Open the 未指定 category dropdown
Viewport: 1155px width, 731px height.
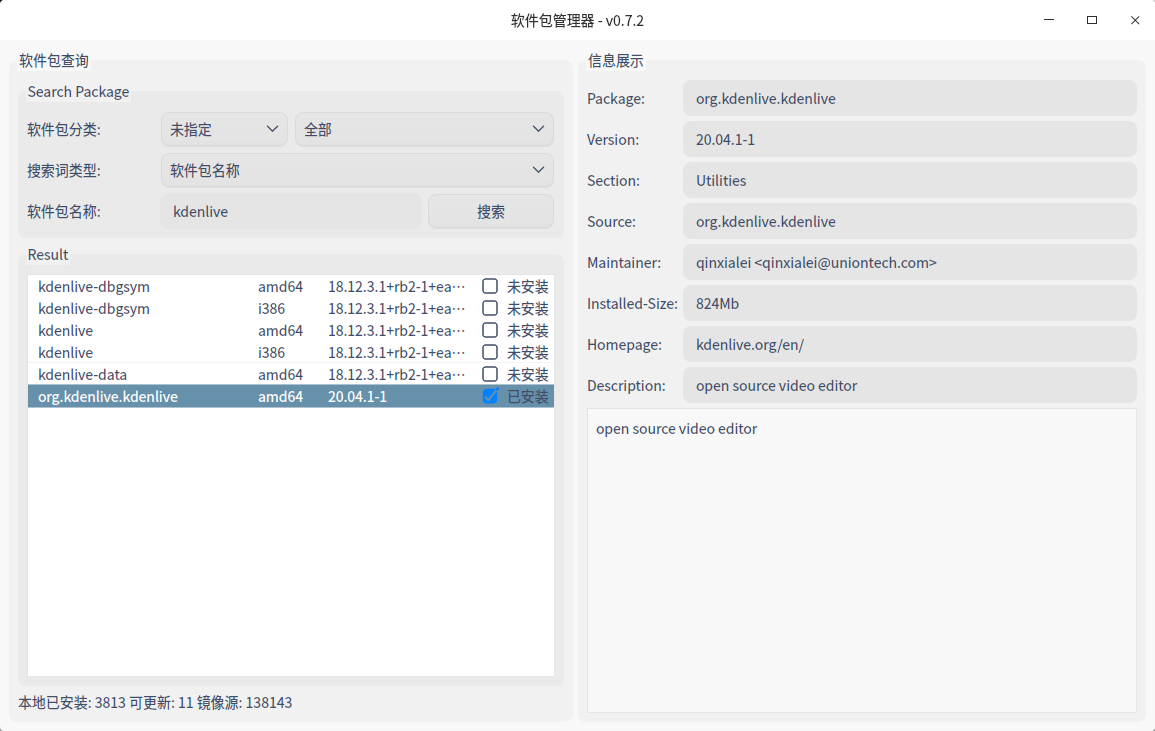pos(224,129)
